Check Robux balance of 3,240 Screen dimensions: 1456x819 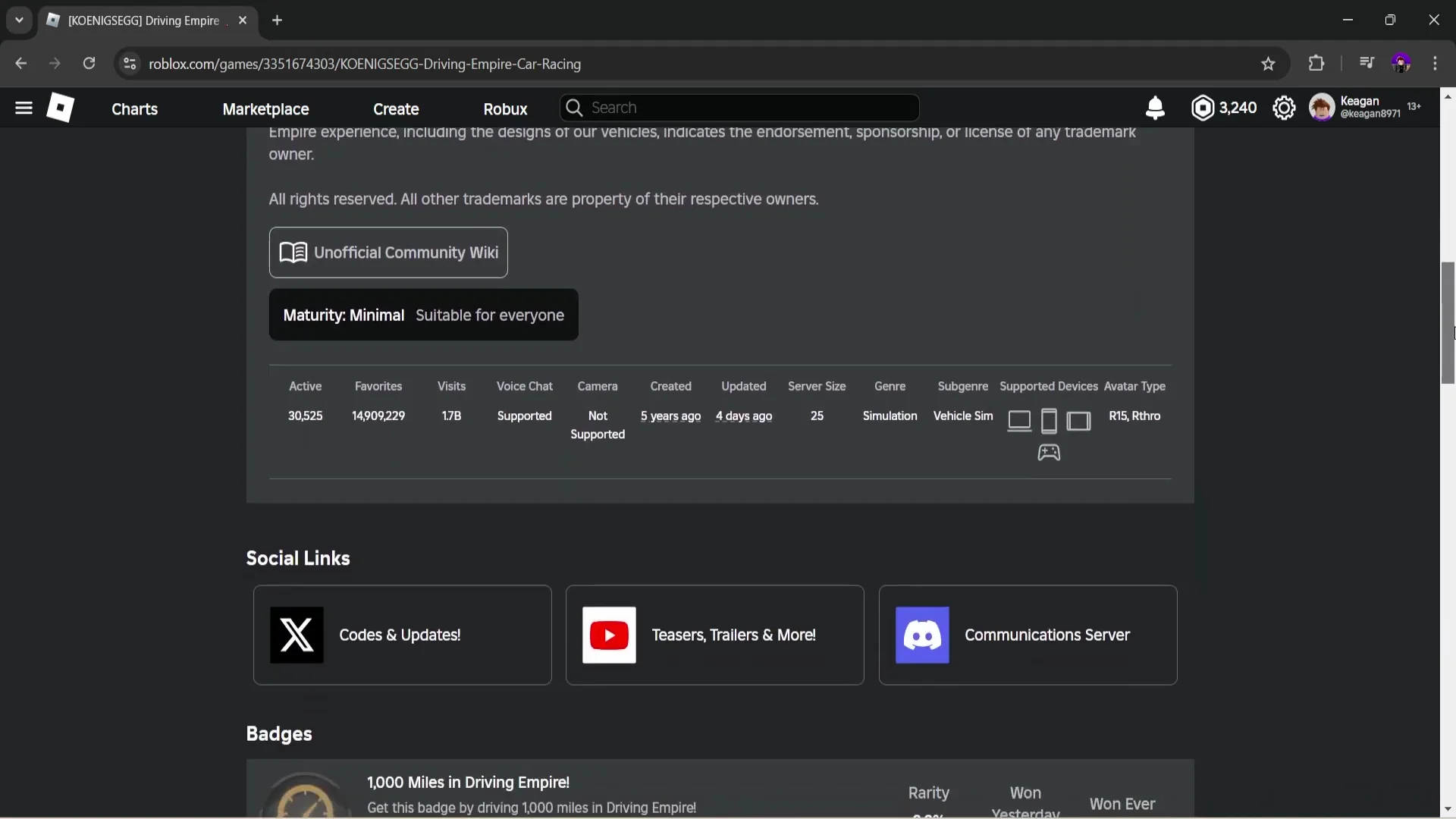pos(1224,108)
